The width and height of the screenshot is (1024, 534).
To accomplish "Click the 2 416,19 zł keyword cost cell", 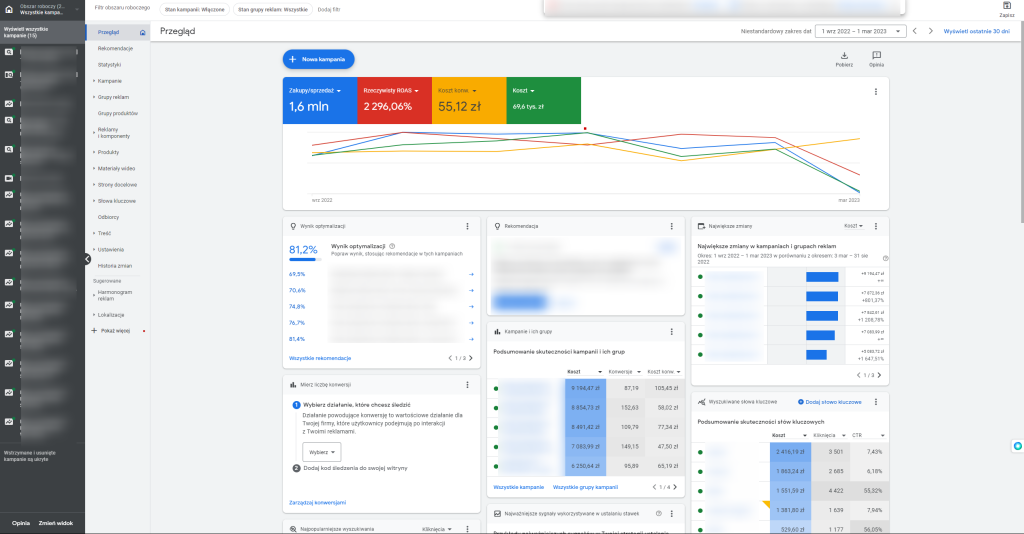I will pos(790,452).
